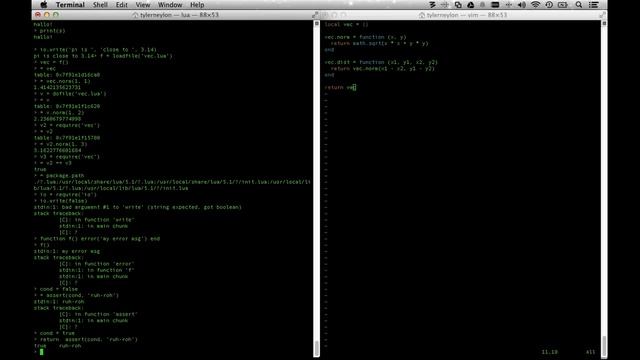Click the math.sqrt return line in vim

380,43
